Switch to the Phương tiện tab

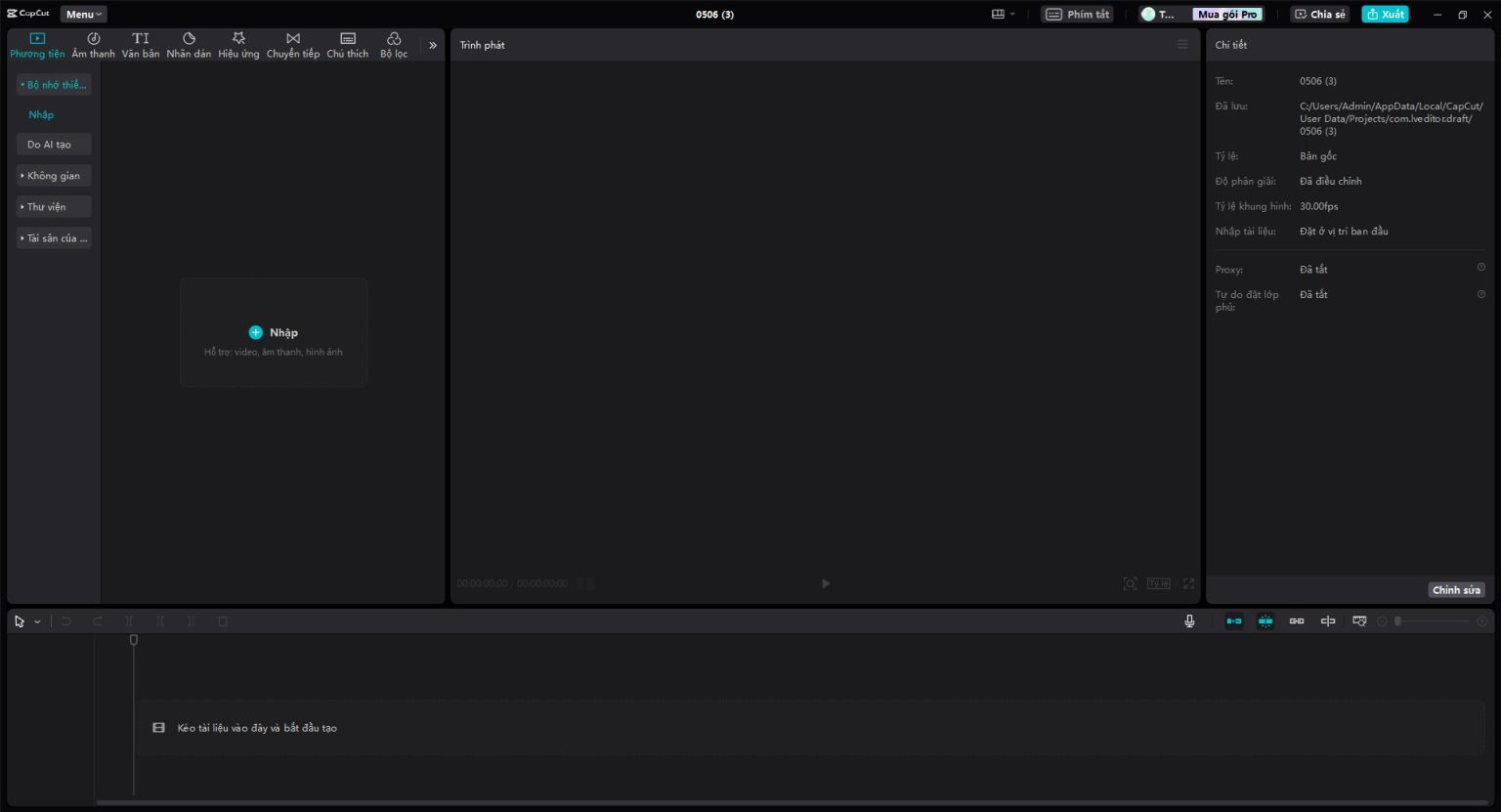point(36,44)
